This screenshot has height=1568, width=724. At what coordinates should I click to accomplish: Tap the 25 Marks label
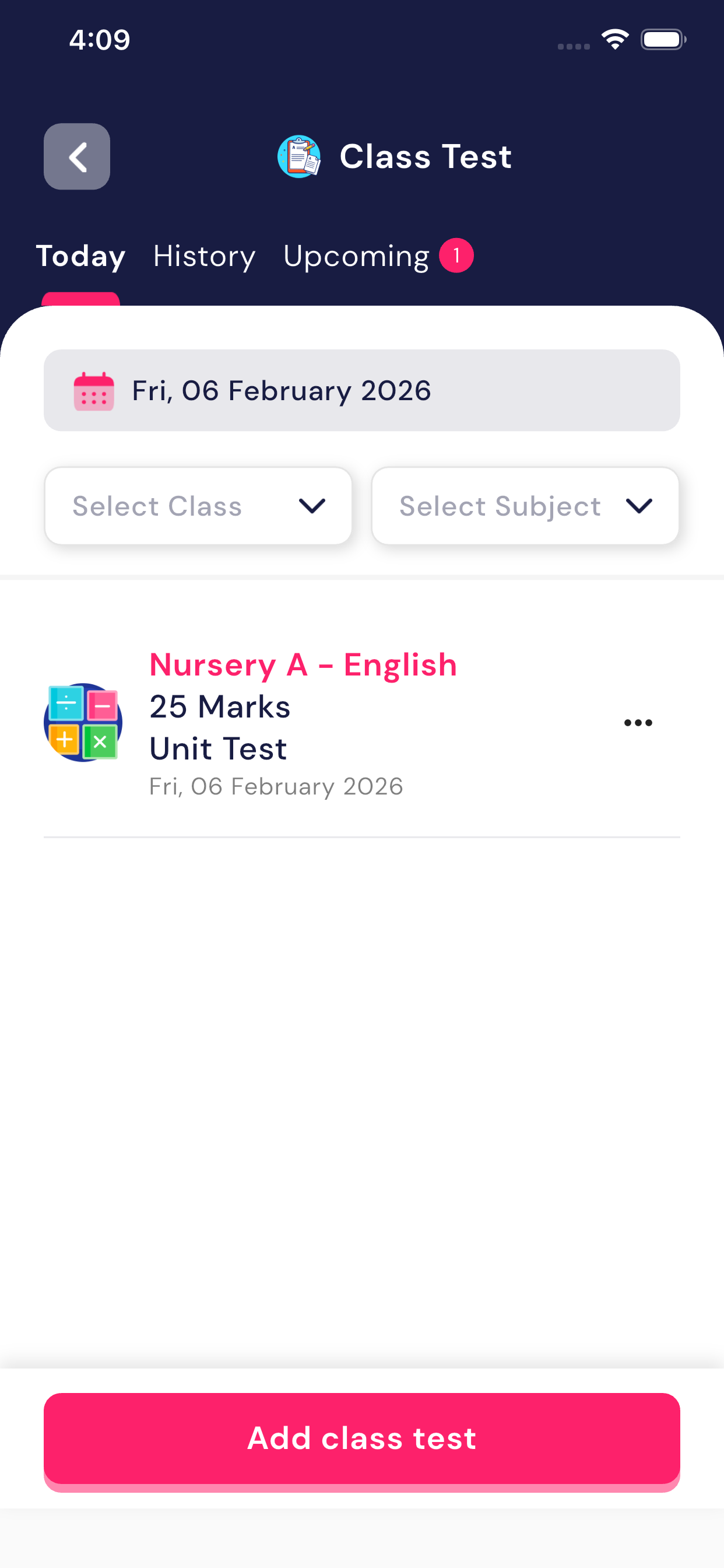(220, 706)
